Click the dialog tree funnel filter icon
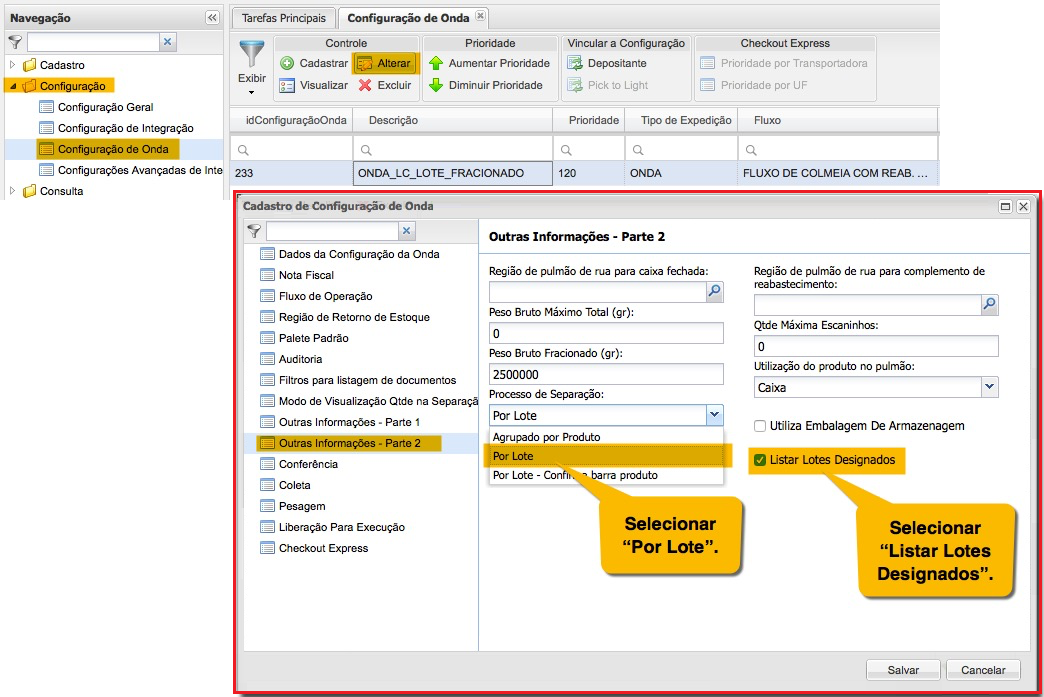Image resolution: width=1044 pixels, height=697 pixels. click(x=254, y=231)
